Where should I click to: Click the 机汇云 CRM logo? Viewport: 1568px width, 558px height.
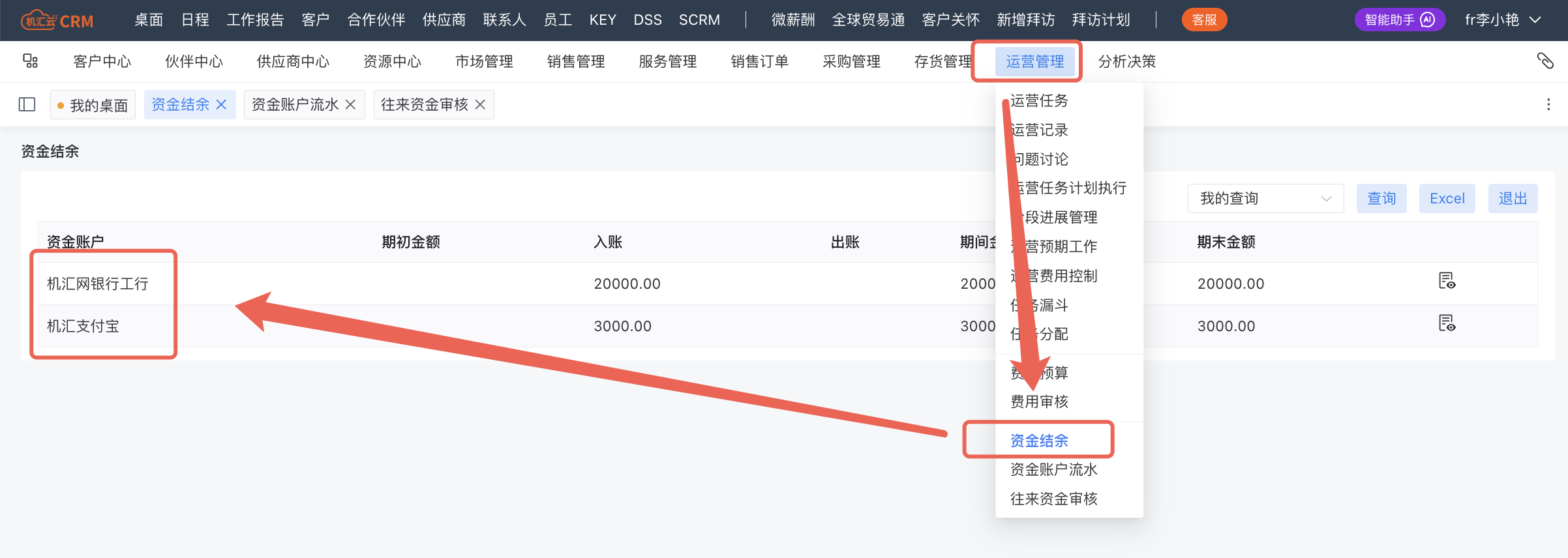pos(57,20)
